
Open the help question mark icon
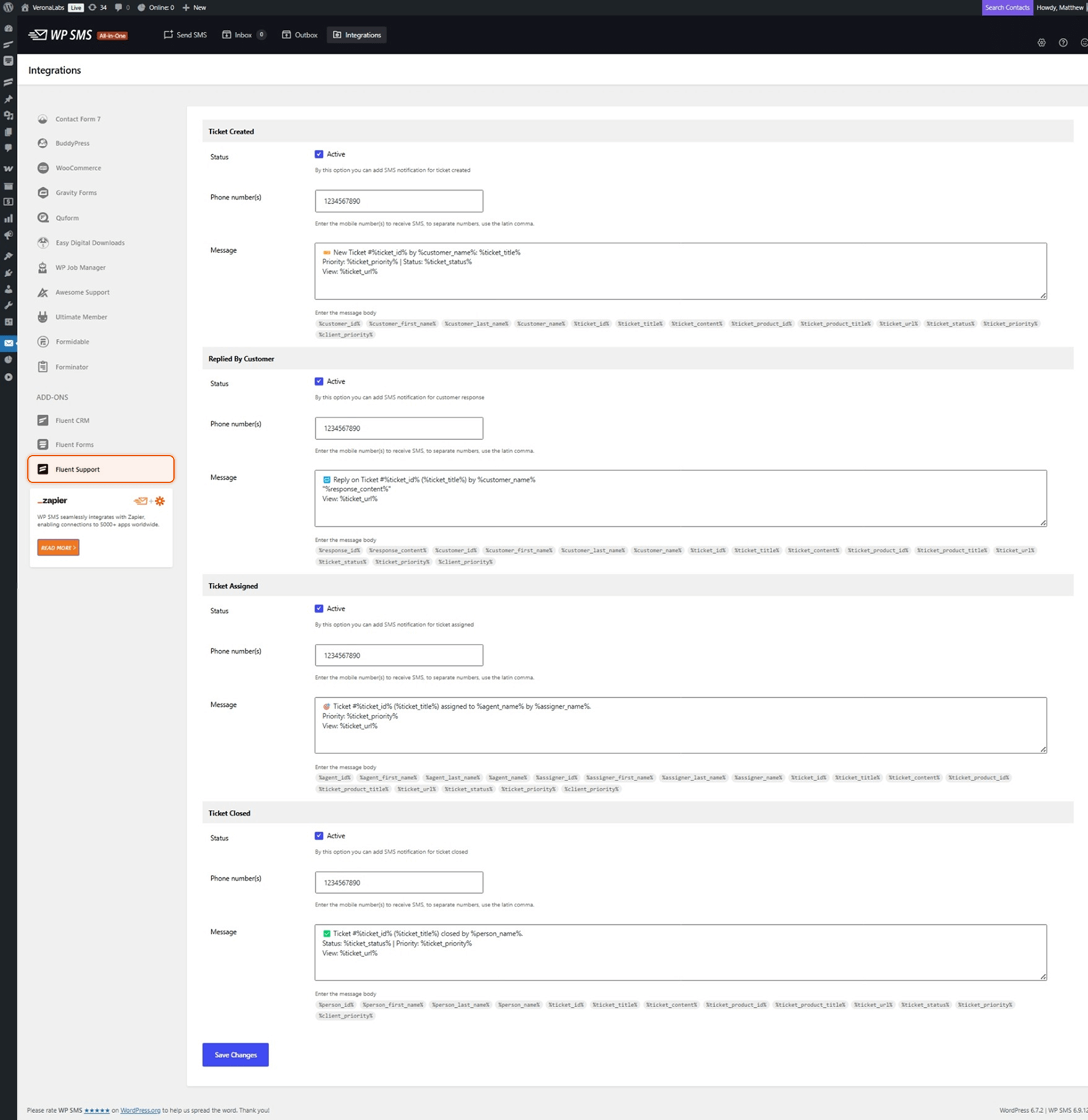coord(1063,43)
